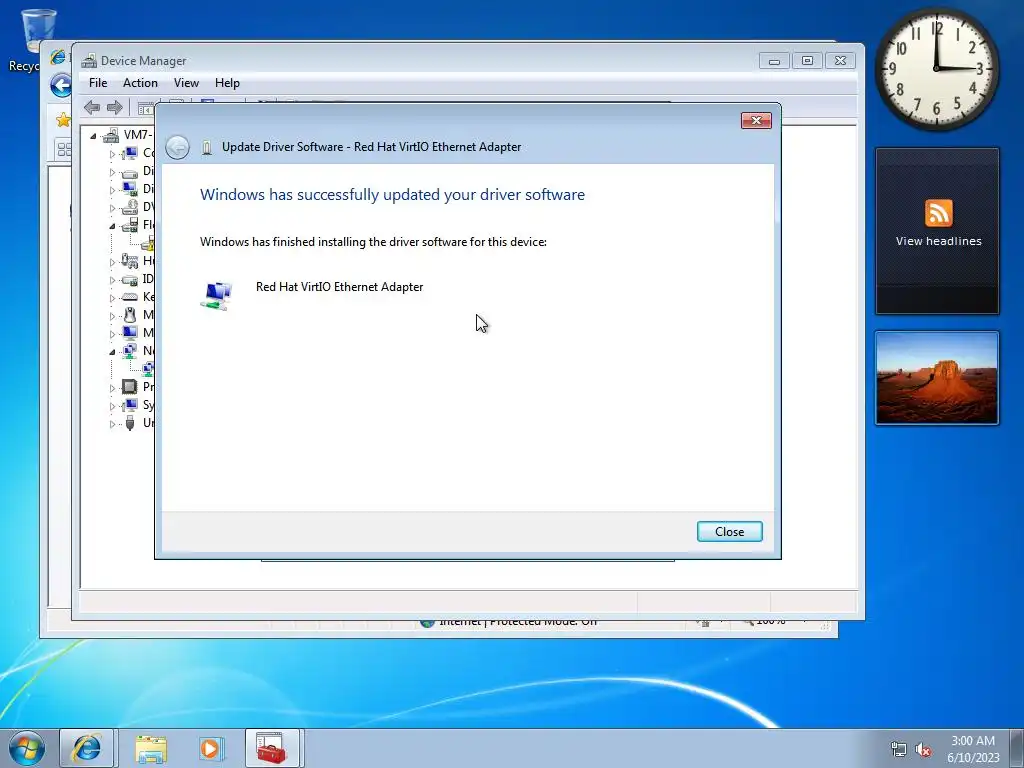Select the Disk drives icon in the tree
Viewport: 1024px width, 768px height.
click(129, 172)
